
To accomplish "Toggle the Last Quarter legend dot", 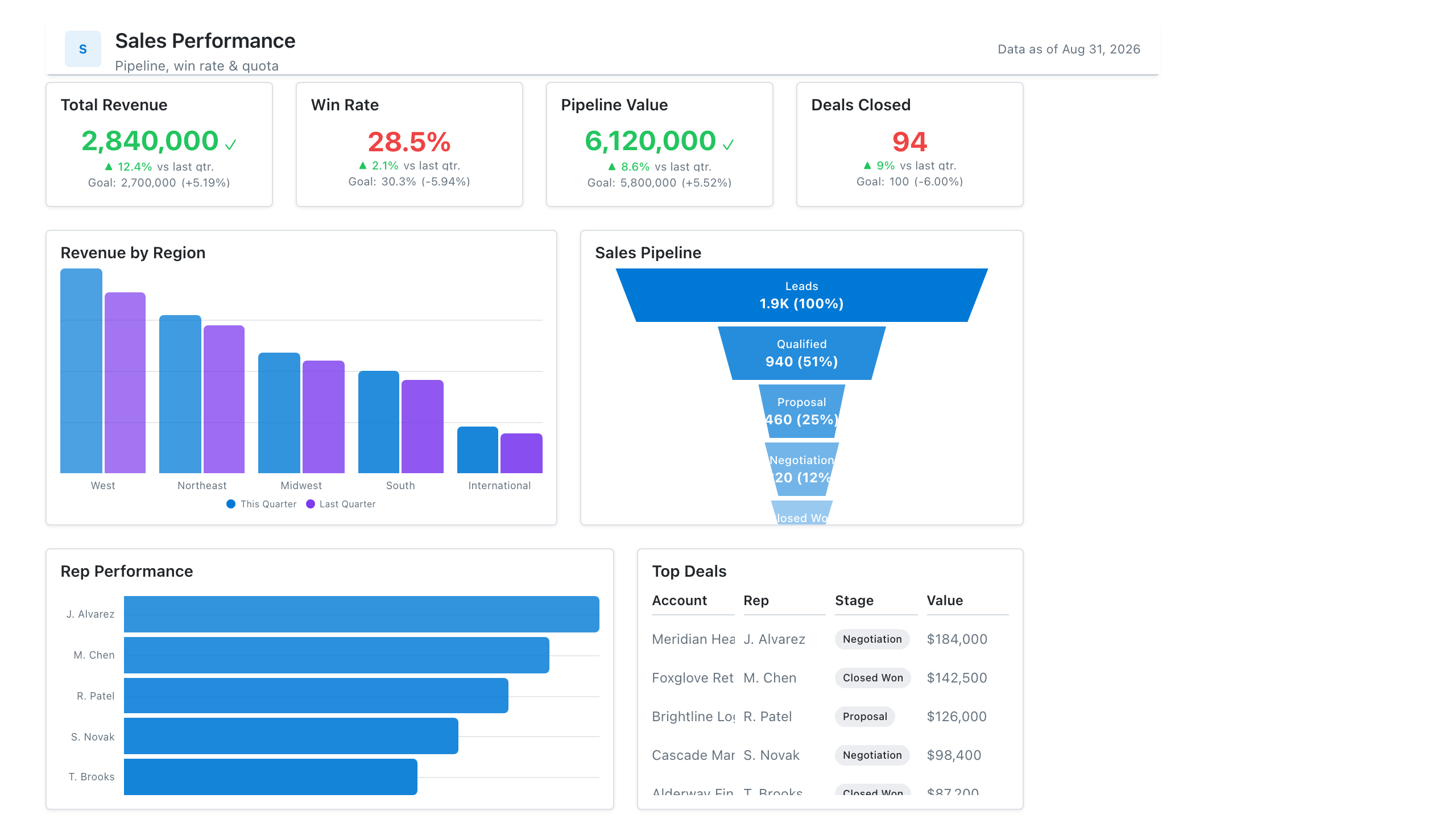I will click(x=311, y=504).
